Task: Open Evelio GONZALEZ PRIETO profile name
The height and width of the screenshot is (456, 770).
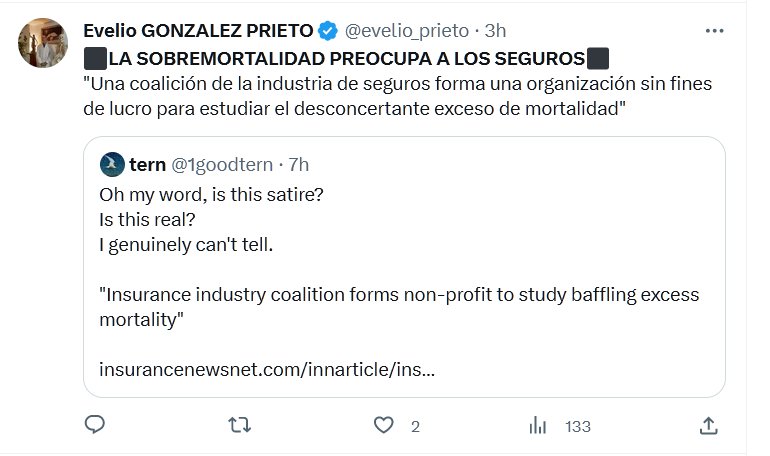Action: [198, 31]
